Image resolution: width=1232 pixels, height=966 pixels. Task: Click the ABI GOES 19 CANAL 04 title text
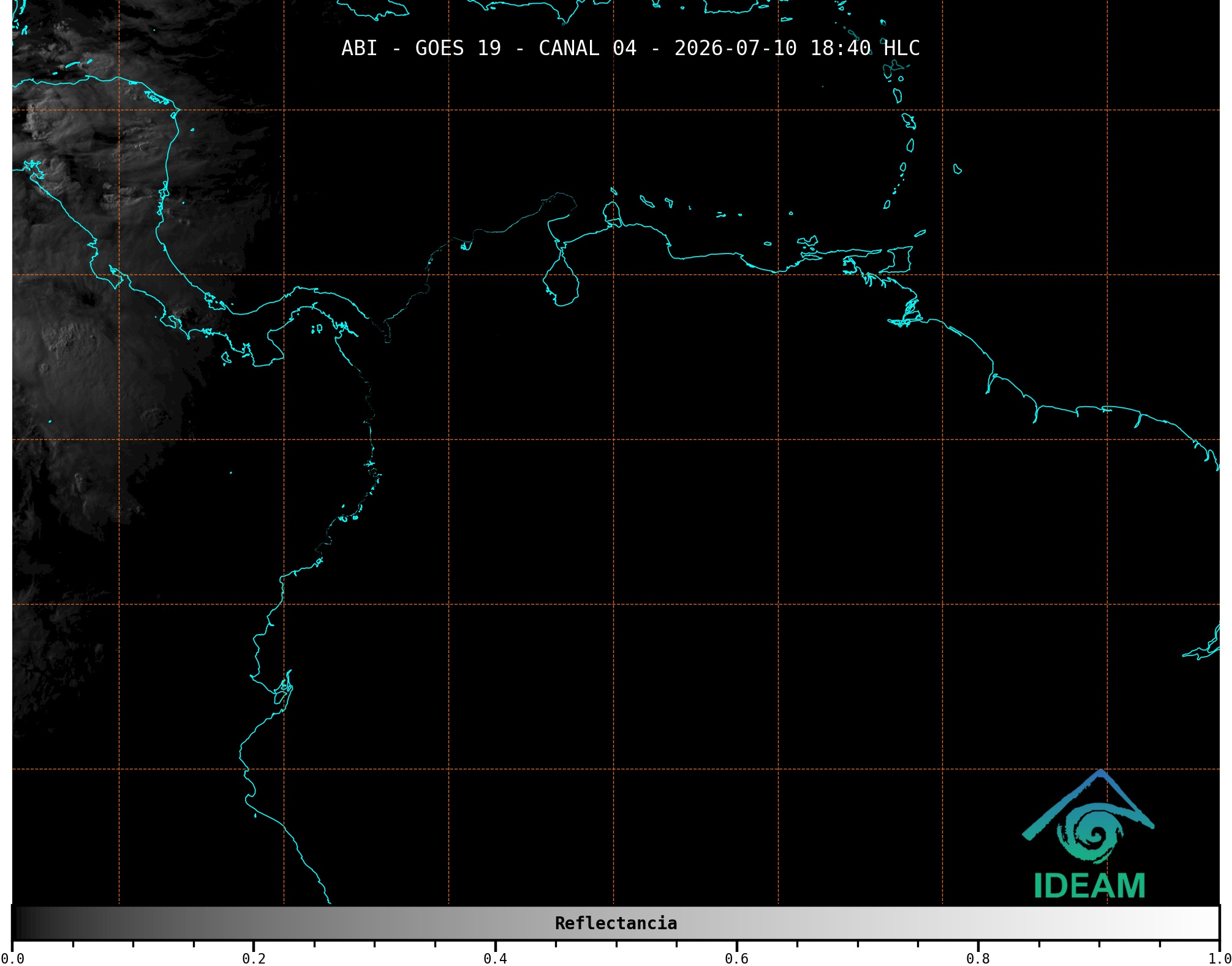tap(630, 48)
